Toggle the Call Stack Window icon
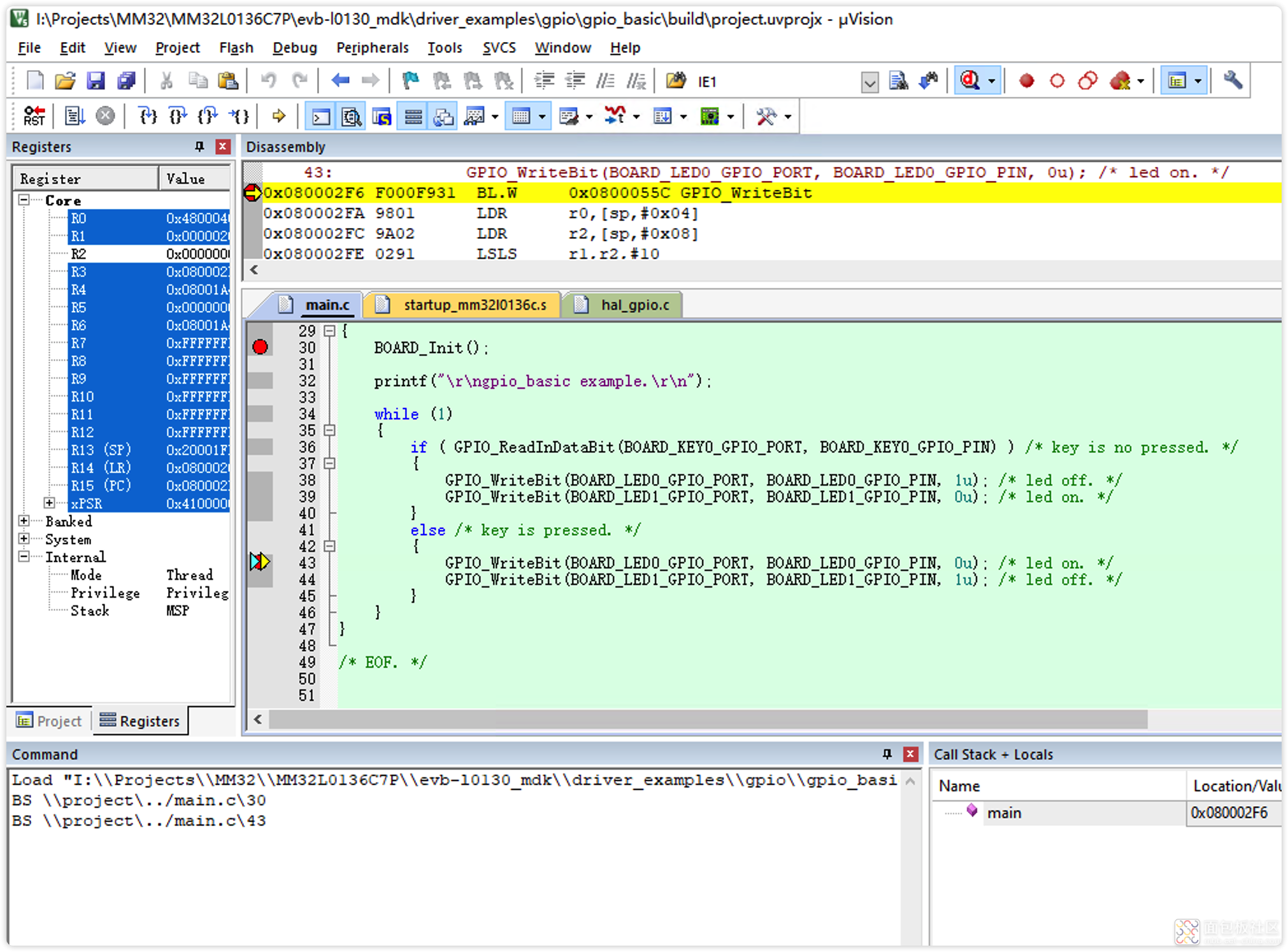This screenshot has height=952, width=1288. (443, 117)
